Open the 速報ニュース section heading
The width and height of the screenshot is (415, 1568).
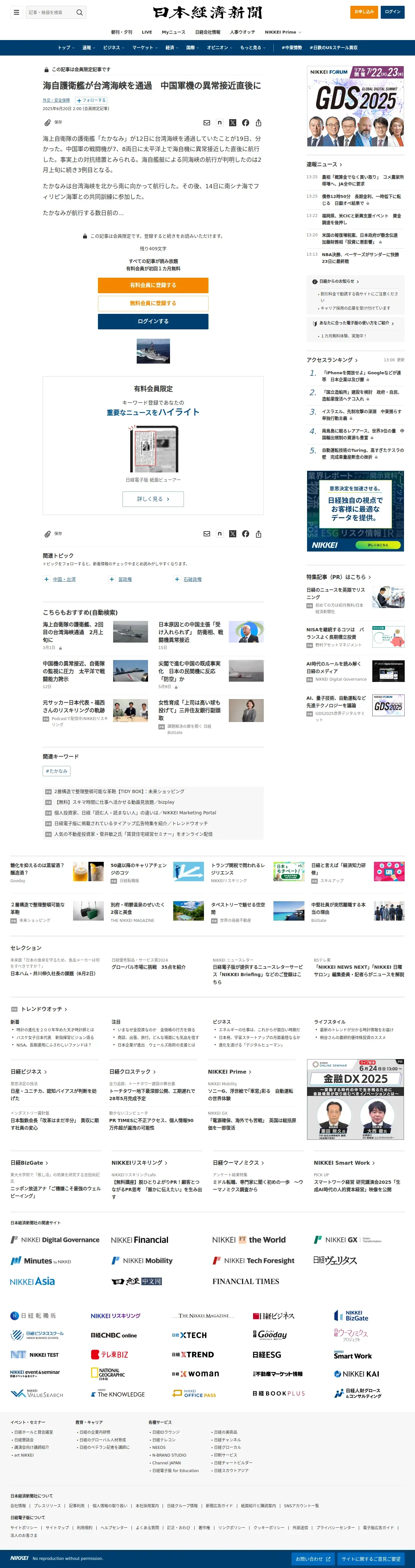pyautogui.click(x=324, y=164)
